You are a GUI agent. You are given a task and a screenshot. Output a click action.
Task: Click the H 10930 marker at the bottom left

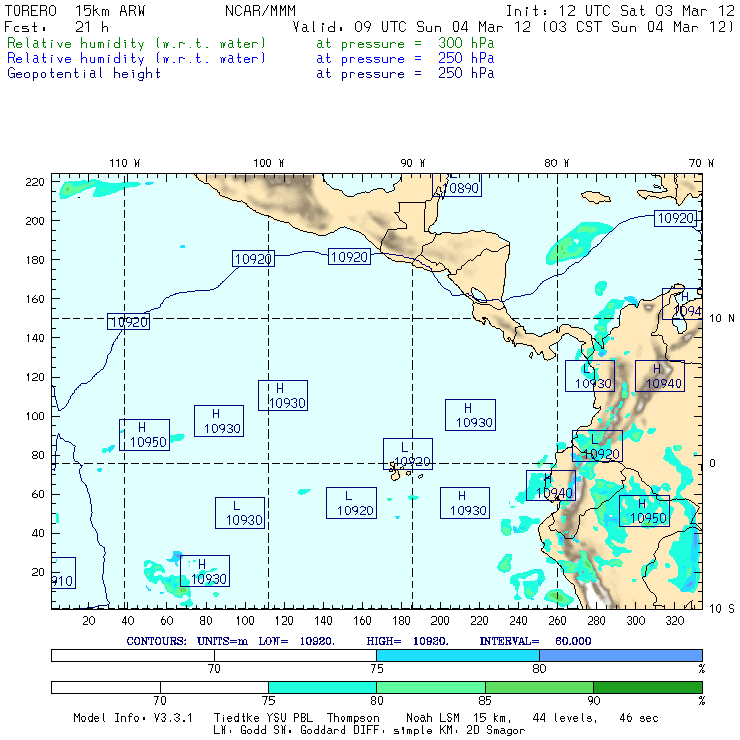tap(204, 571)
